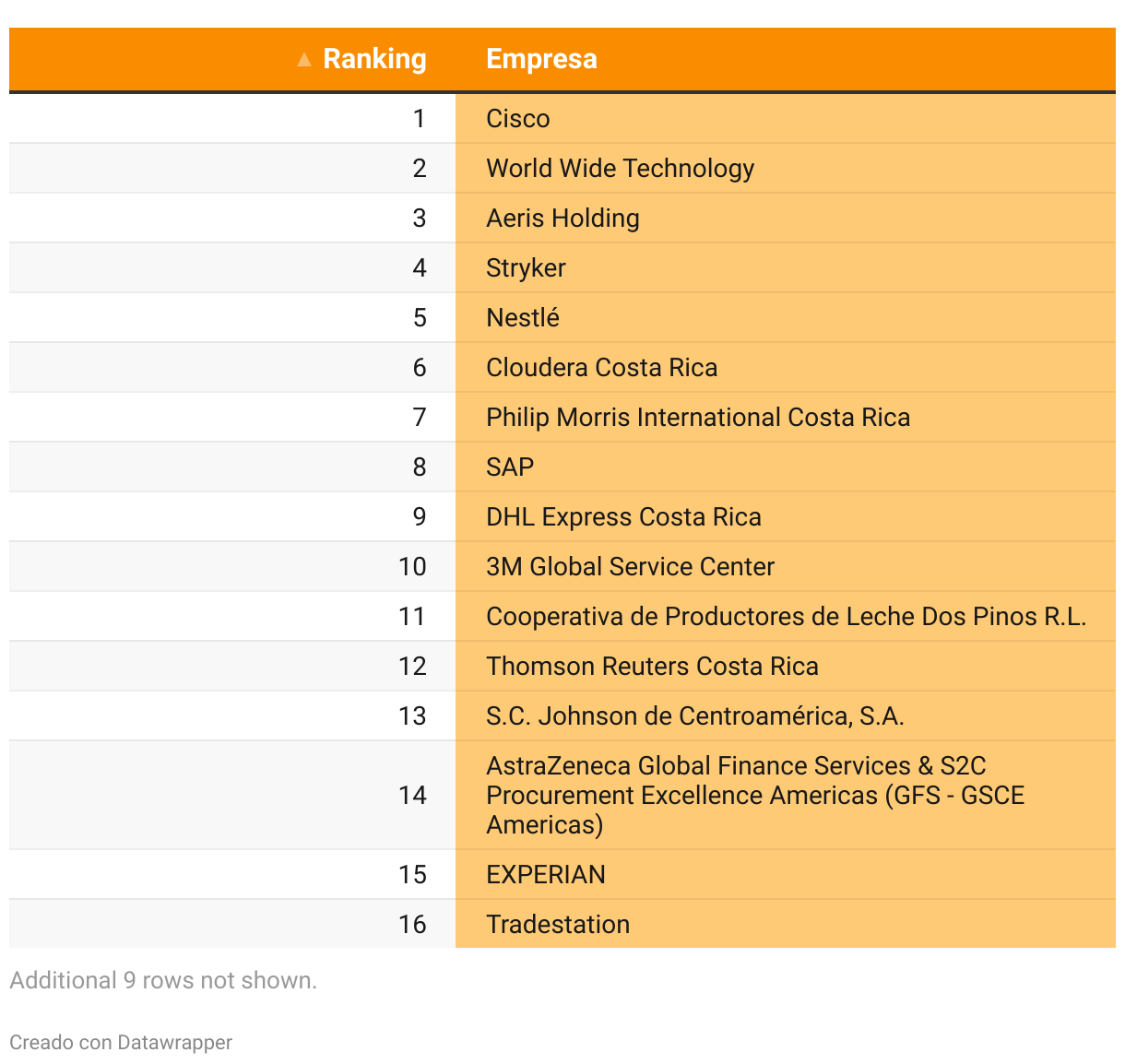The width and height of the screenshot is (1125, 1064).
Task: Click Cooperativa de Productores de Leche Dos Pinos
Action: (786, 616)
